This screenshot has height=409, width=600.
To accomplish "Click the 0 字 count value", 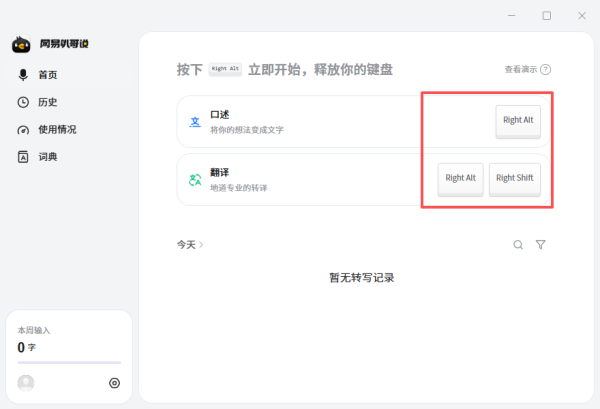I will coord(26,347).
